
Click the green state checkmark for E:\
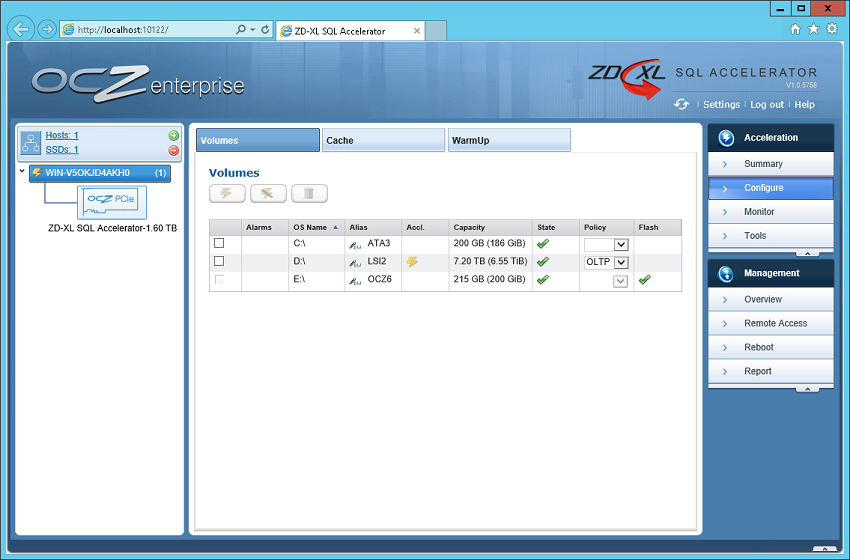pos(543,280)
